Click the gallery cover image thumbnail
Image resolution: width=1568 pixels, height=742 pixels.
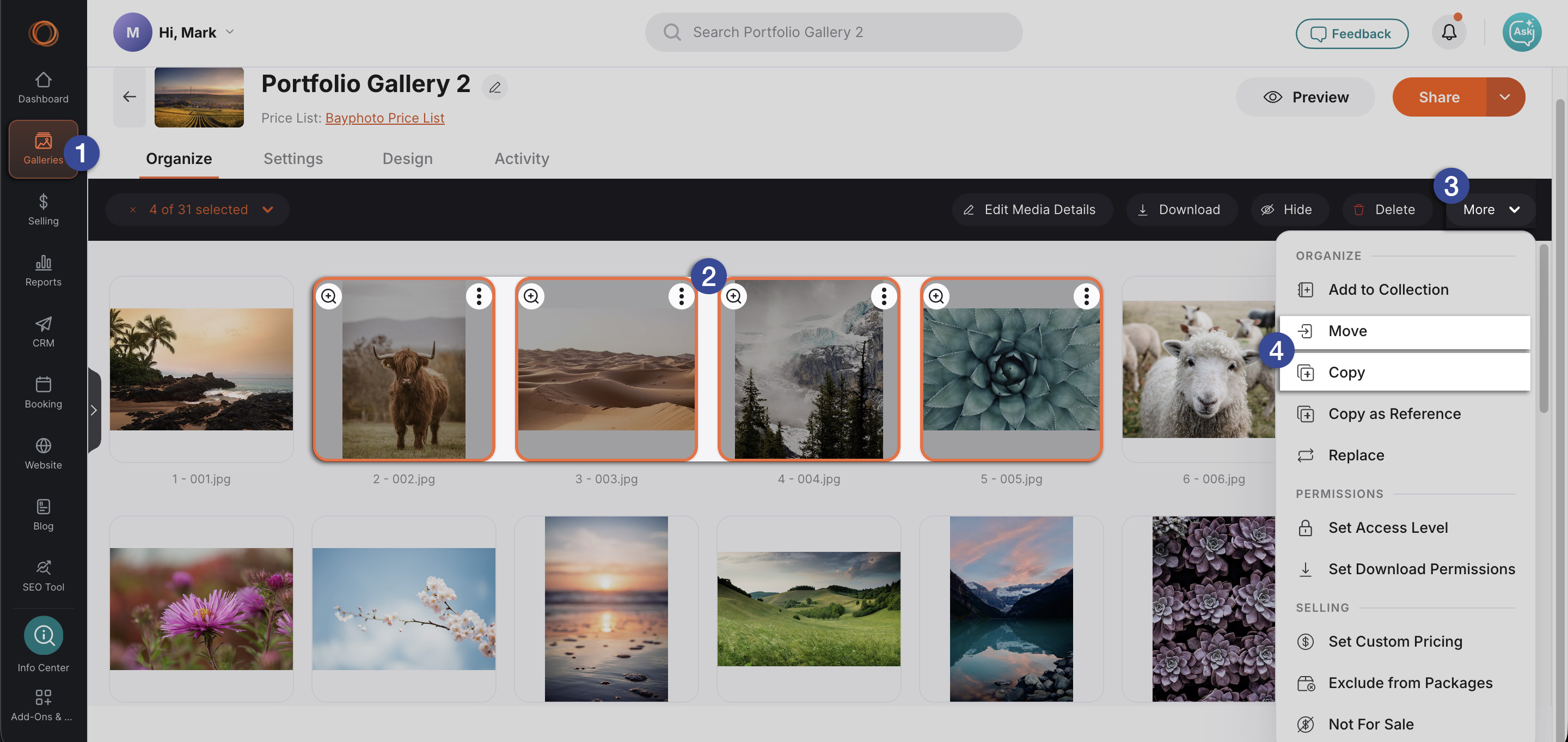[x=199, y=98]
